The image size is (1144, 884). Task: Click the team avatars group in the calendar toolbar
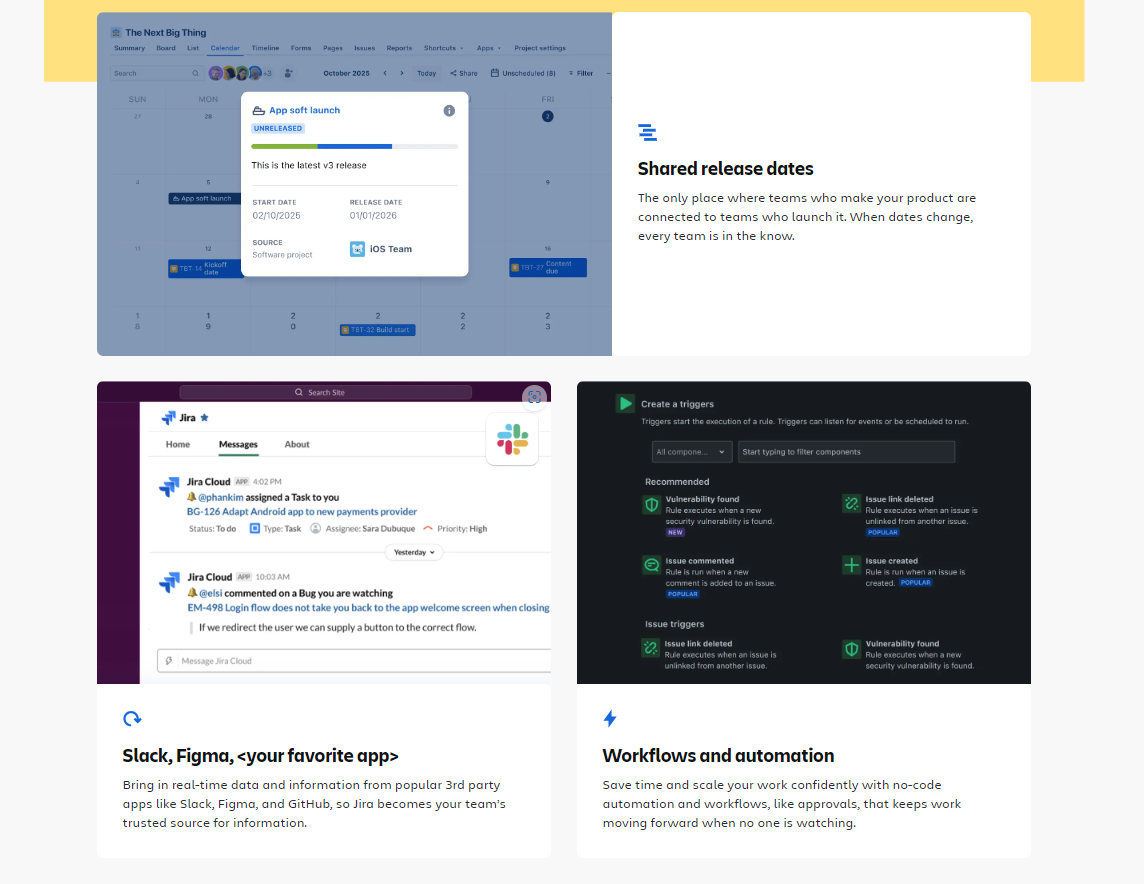(x=240, y=73)
